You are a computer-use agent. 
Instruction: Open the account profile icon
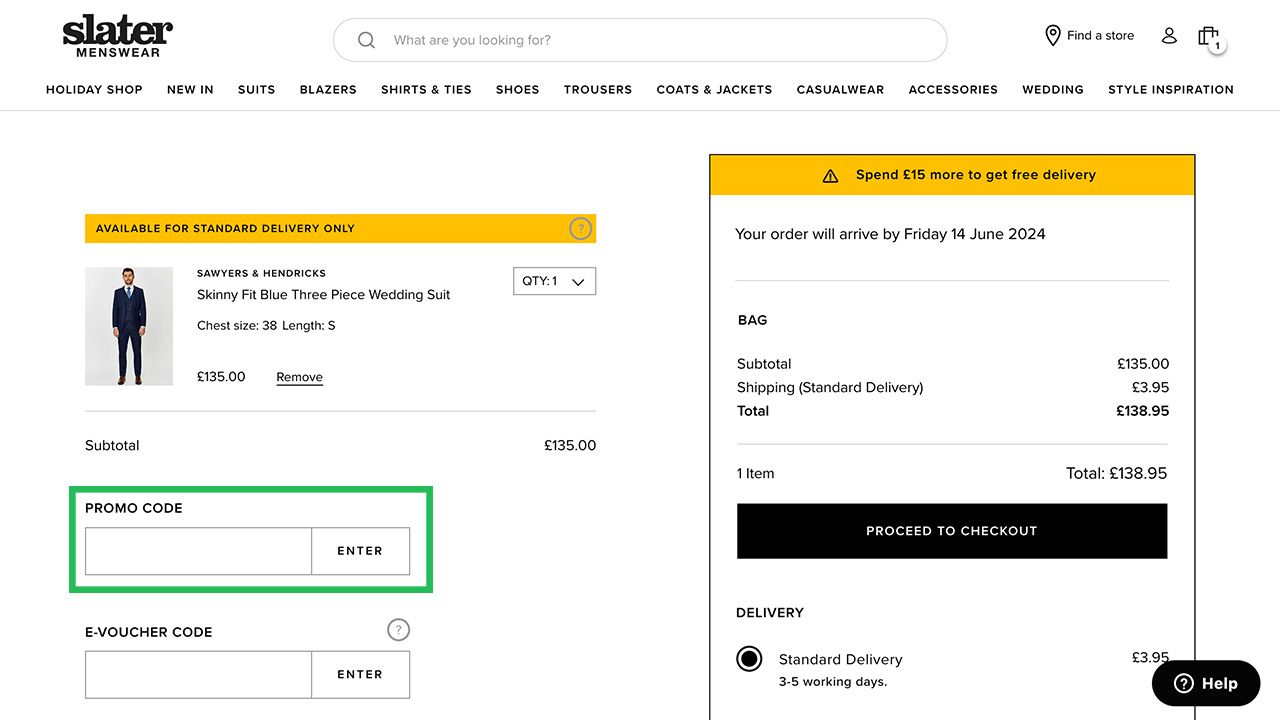click(1169, 36)
